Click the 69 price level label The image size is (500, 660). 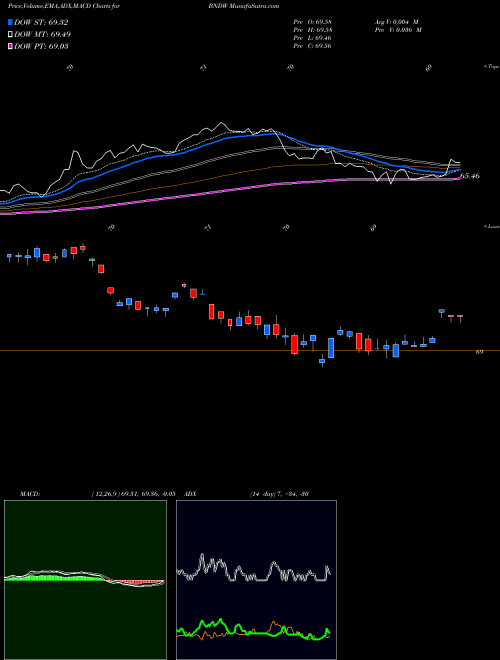click(479, 351)
